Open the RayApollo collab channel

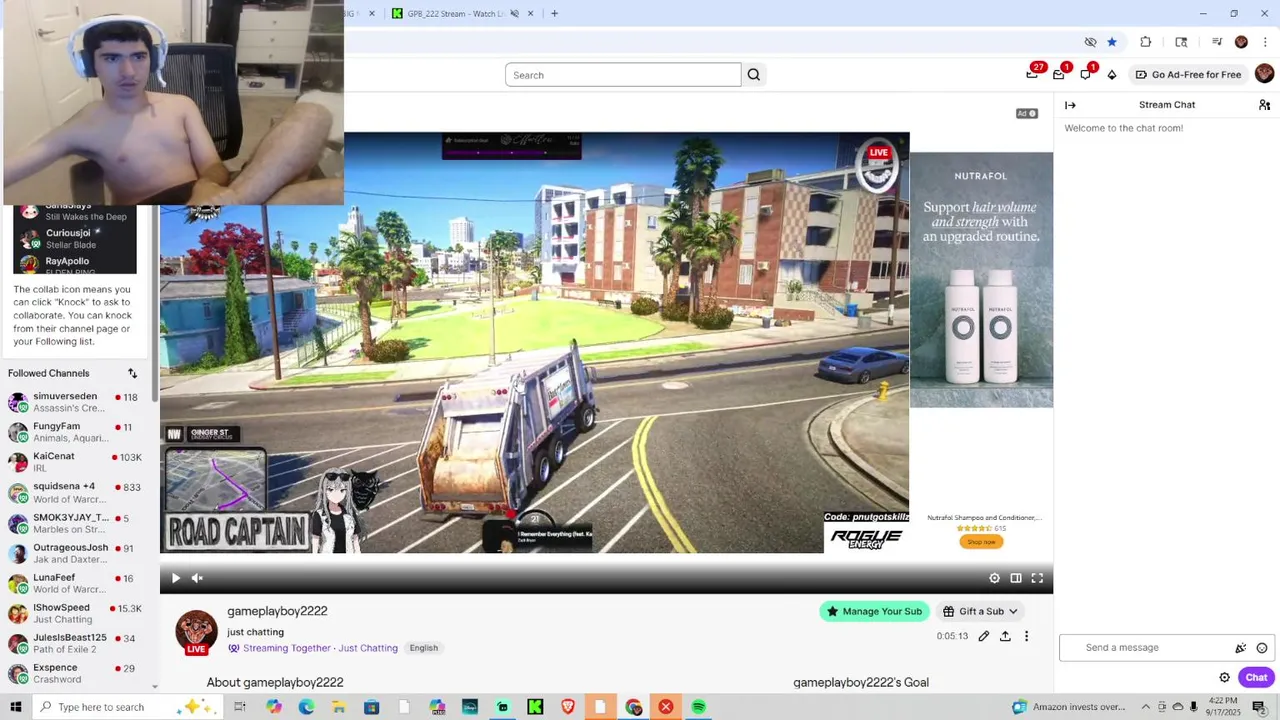pyautogui.click(x=75, y=264)
